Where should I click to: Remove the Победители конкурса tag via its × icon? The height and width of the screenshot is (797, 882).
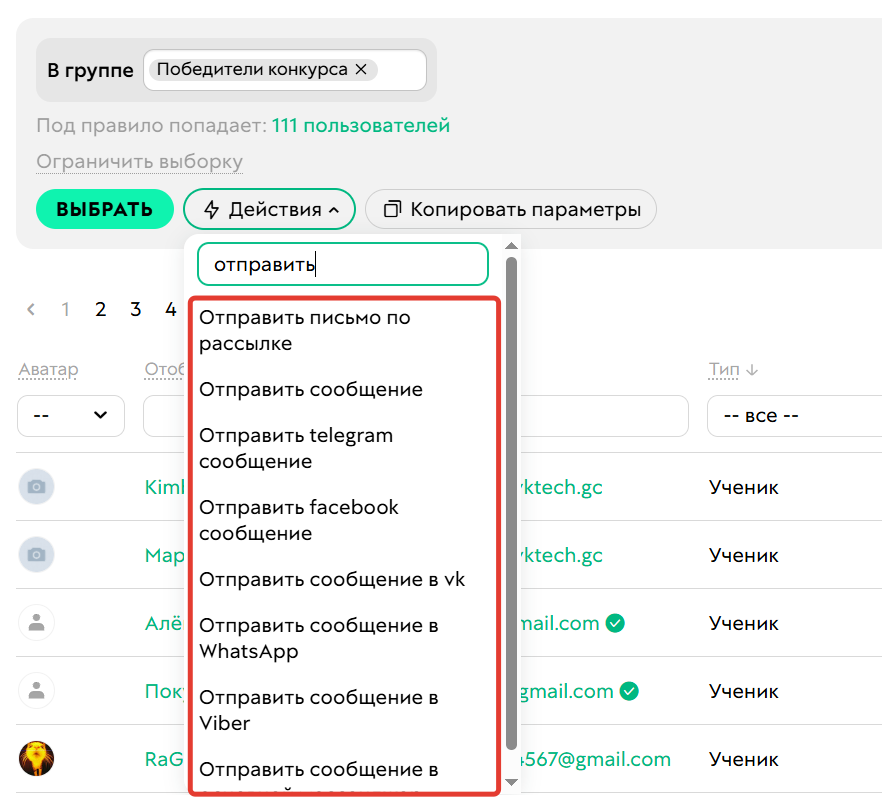pyautogui.click(x=357, y=69)
